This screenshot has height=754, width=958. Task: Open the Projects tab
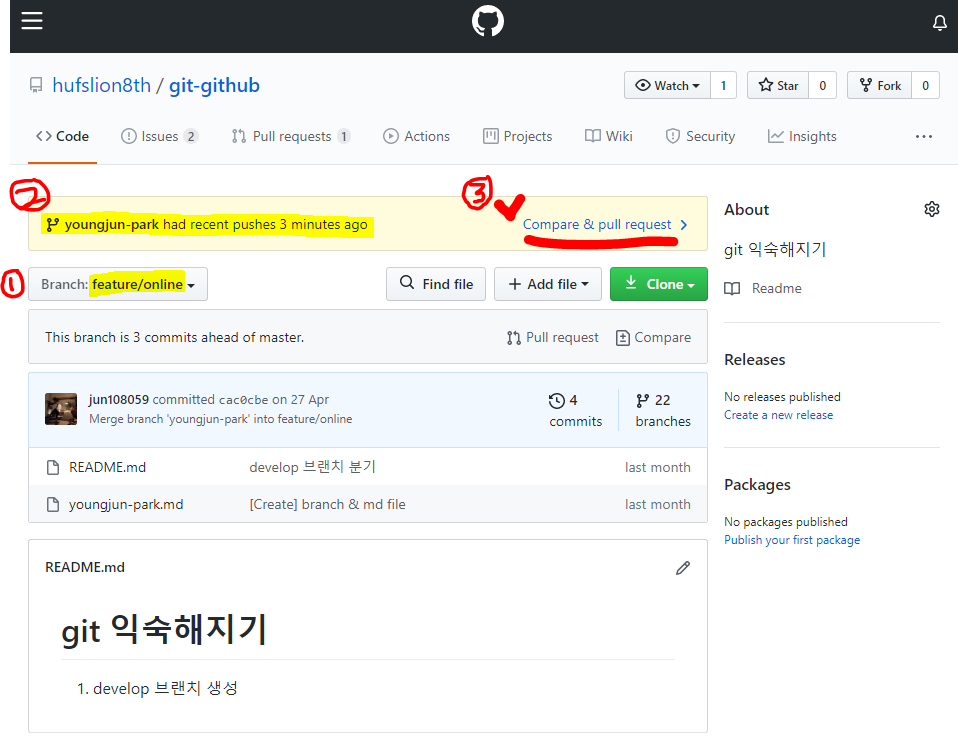click(517, 136)
